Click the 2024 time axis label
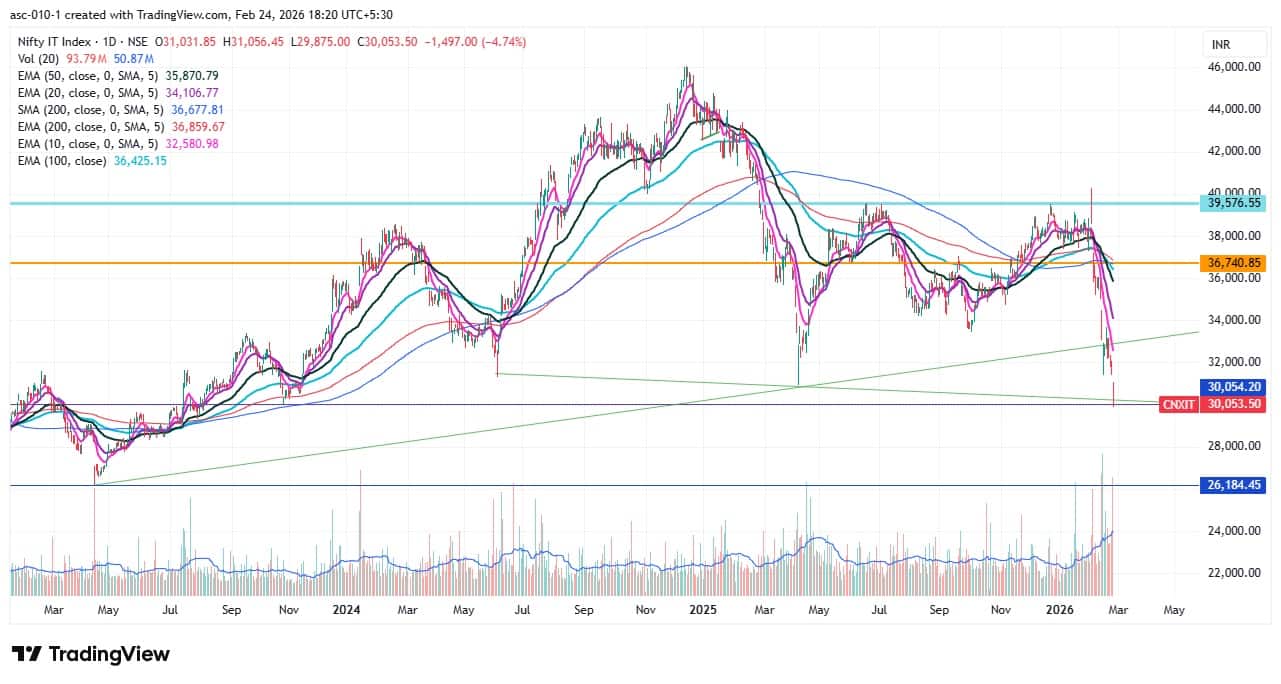1281x684 pixels. click(x=348, y=609)
